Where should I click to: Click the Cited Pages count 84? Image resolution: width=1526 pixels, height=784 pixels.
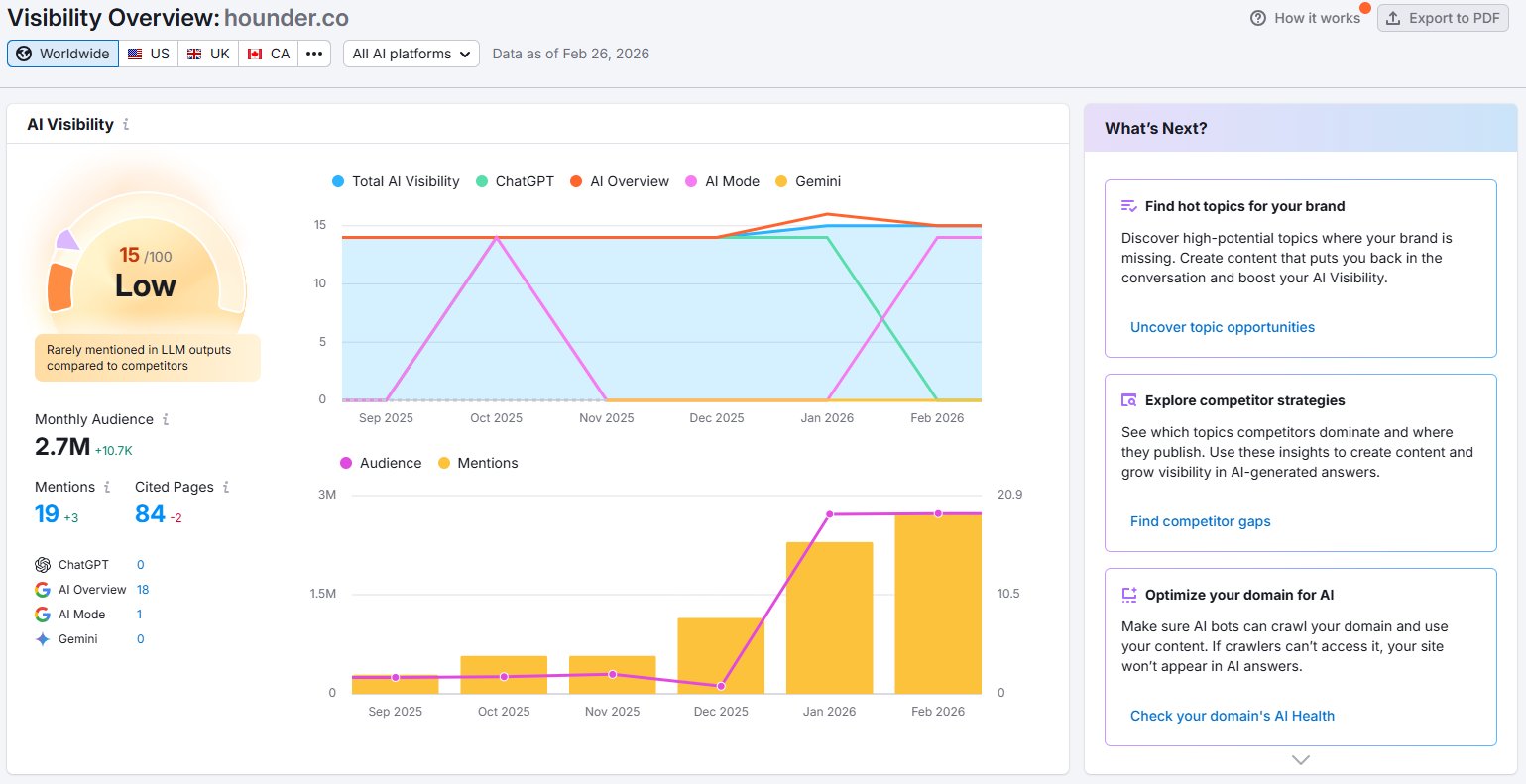(x=150, y=513)
